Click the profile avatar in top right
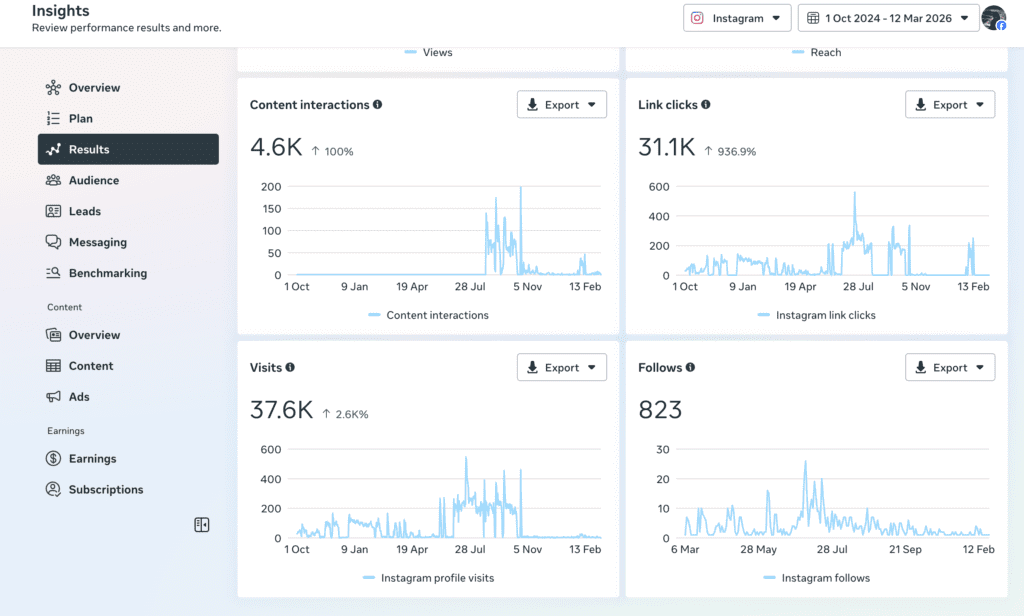This screenshot has height=616, width=1024. [993, 18]
